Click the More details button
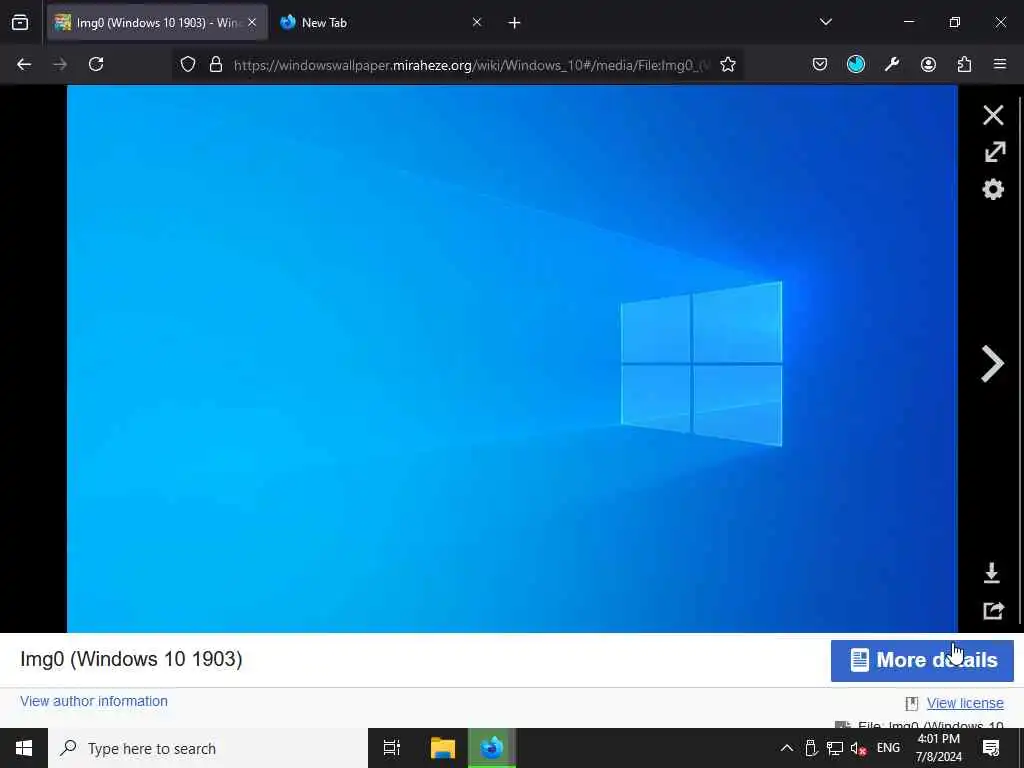1024x768 pixels. [921, 660]
